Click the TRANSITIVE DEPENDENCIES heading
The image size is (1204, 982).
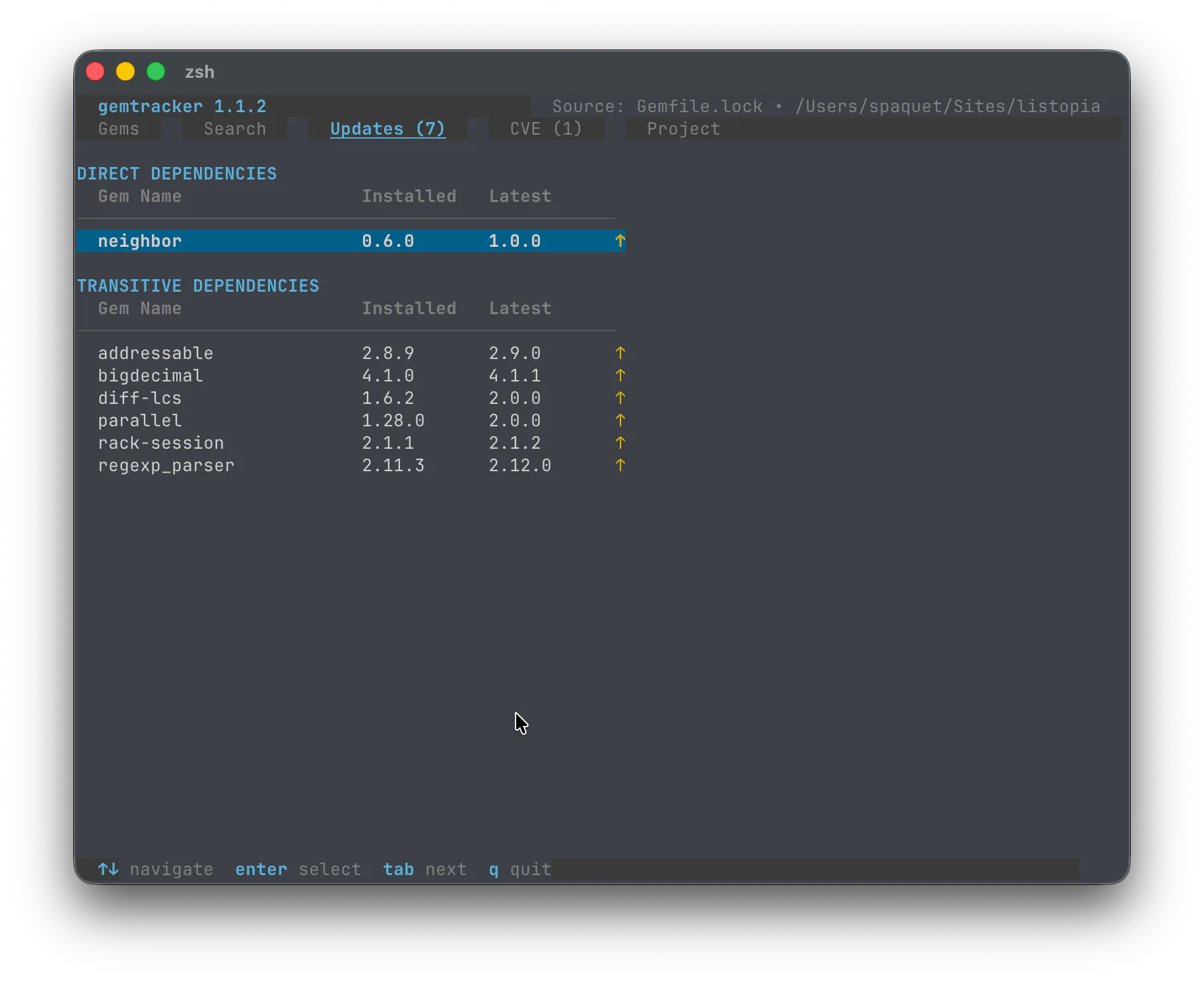click(x=198, y=286)
